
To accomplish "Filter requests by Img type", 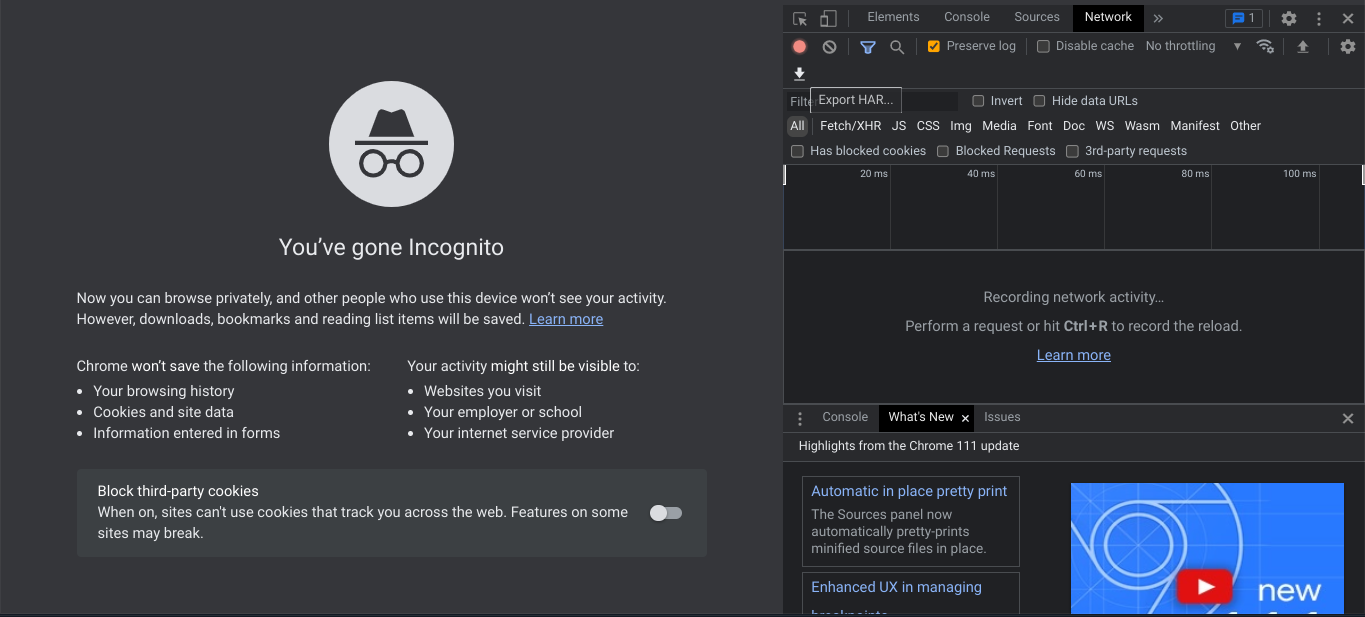I will pyautogui.click(x=961, y=126).
